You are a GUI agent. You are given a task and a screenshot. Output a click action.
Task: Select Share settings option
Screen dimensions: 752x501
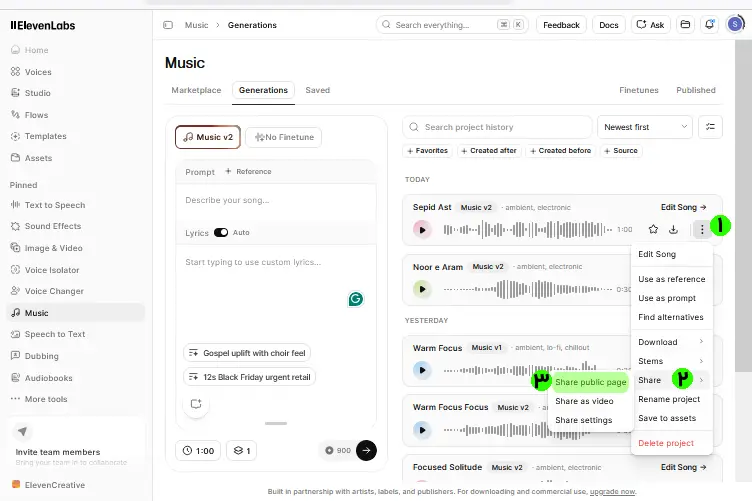point(584,420)
